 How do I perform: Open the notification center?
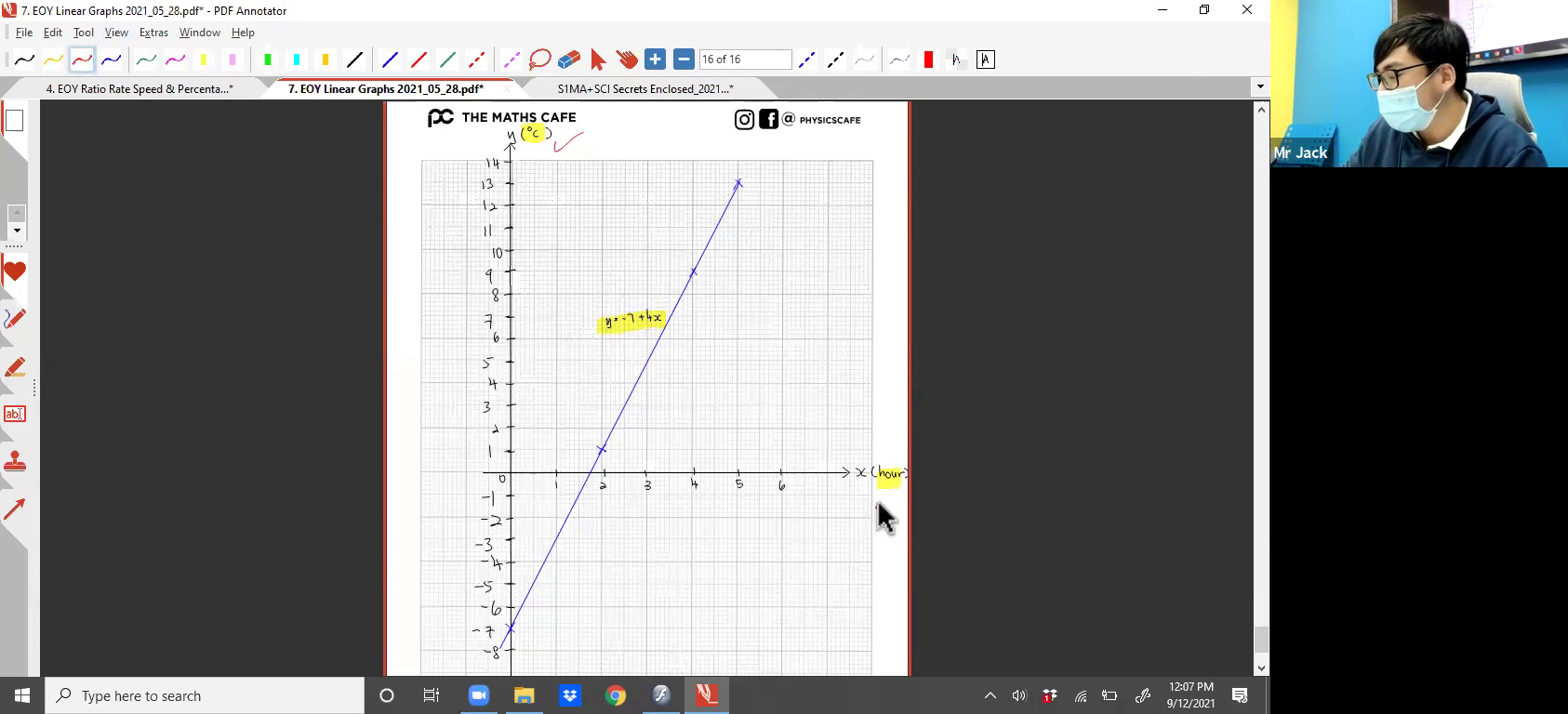[1240, 695]
